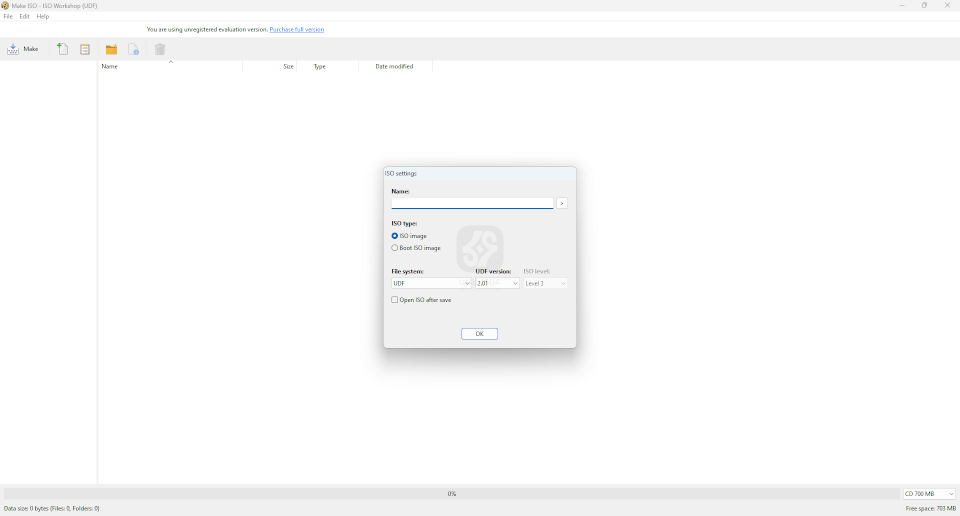The image size is (960, 516).
Task: Click the ISO Workshop title bar app icon
Action: [x=5, y=5]
